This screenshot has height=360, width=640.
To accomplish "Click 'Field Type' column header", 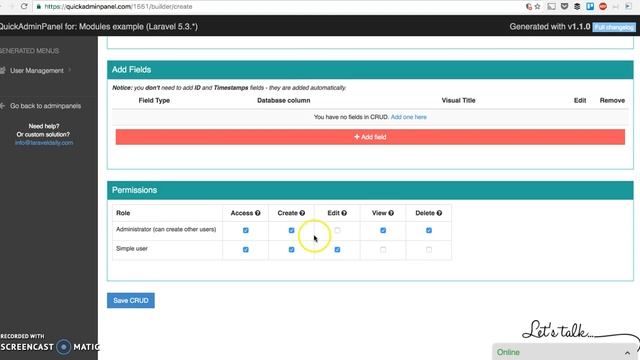I will point(154,100).
